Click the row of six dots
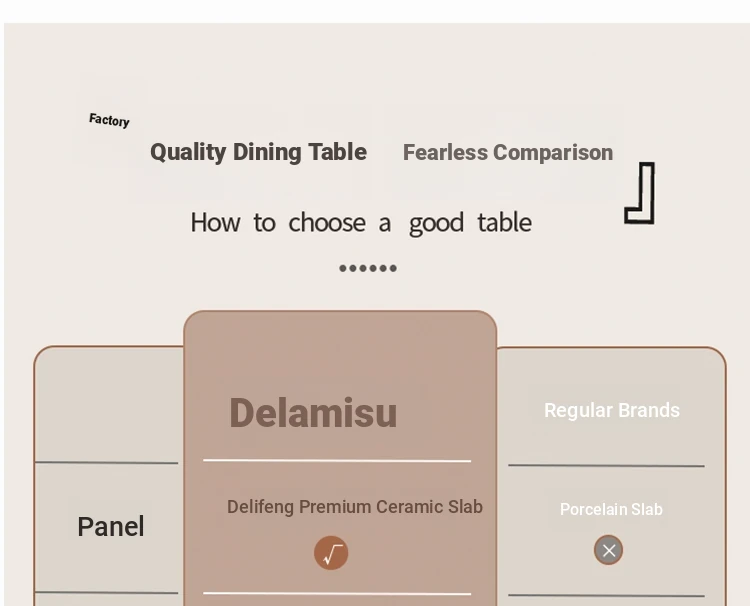This screenshot has width=750, height=606. tap(368, 268)
